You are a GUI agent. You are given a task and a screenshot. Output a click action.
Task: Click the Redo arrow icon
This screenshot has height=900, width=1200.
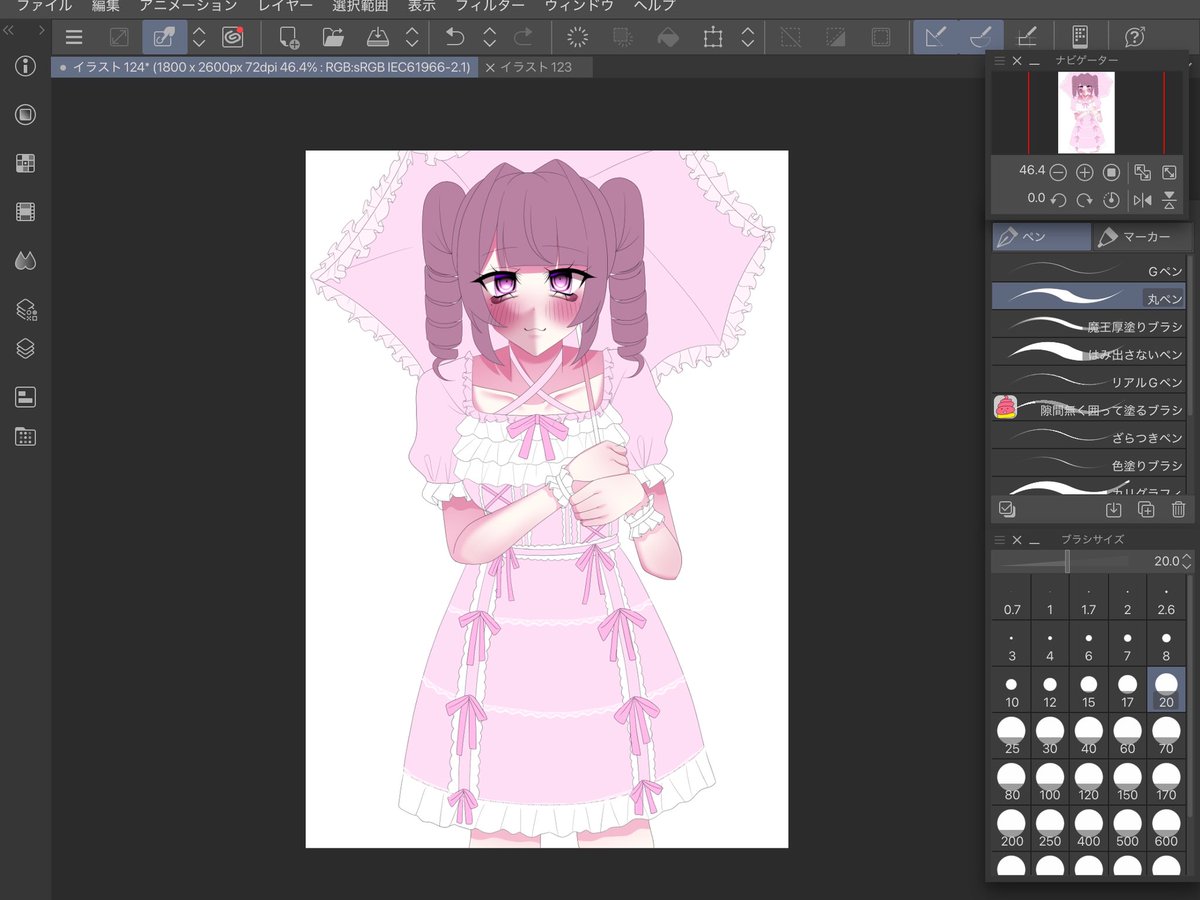523,38
